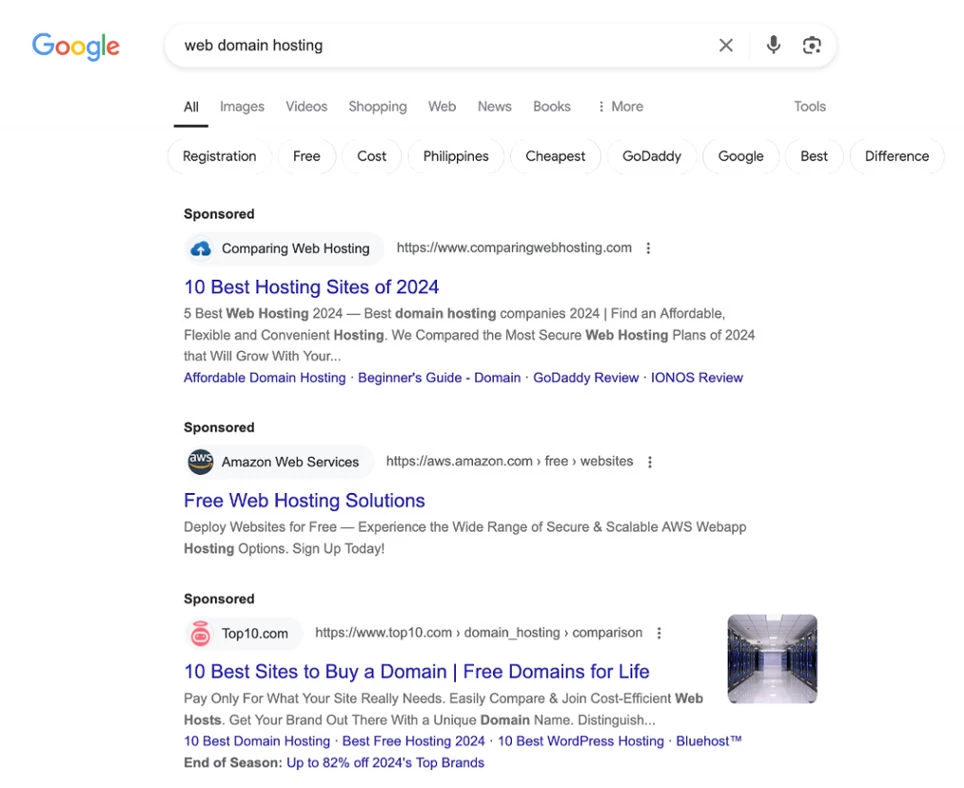Open 10 Best Hosting Sites of 2024
The height and width of the screenshot is (788, 964).
pyautogui.click(x=311, y=287)
